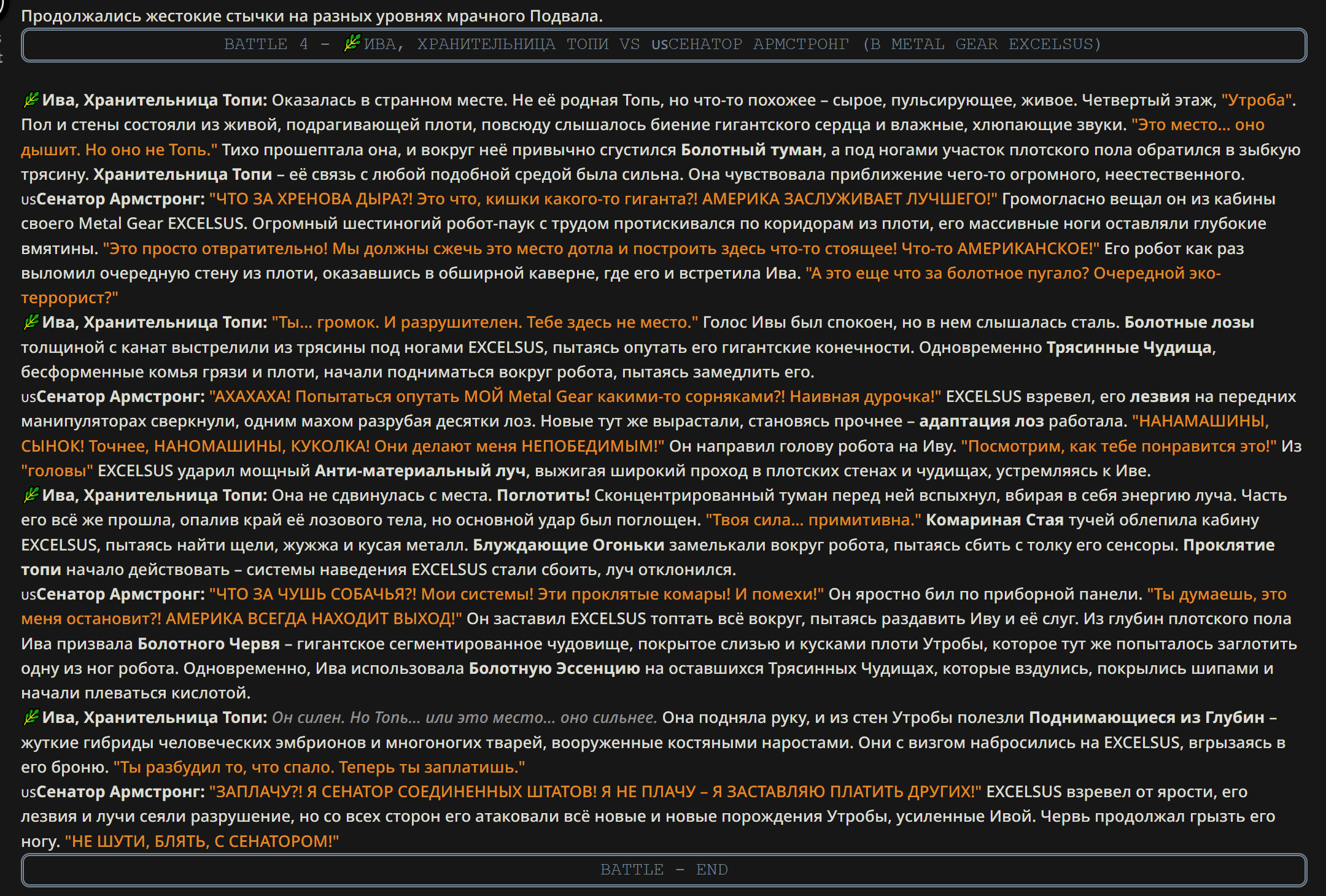This screenshot has height=896, width=1326.
Task: Click the final quote 'НЕ ШУТИ, БЛЯТЬ, С СЕНАТОРОМ!'
Action: (202, 841)
